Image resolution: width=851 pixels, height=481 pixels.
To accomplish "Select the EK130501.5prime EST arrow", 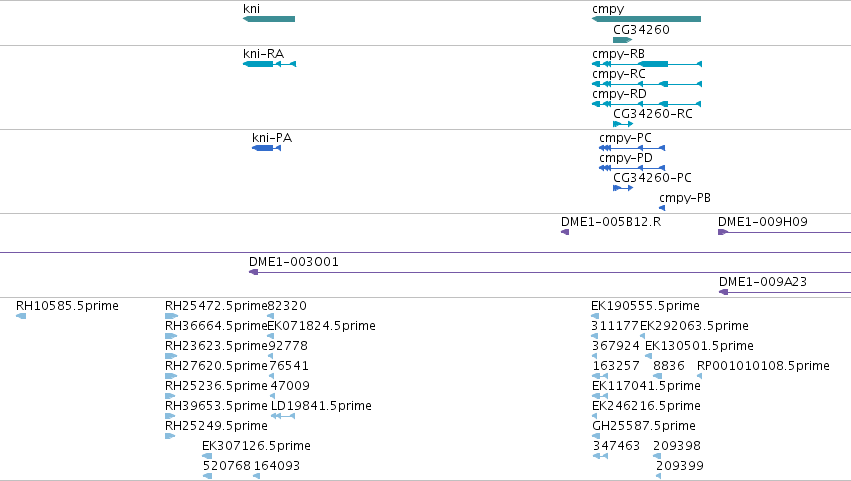I will 648,356.
